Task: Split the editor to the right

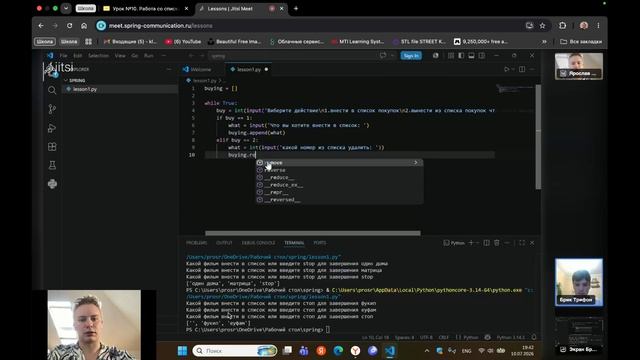Action: click(x=522, y=69)
